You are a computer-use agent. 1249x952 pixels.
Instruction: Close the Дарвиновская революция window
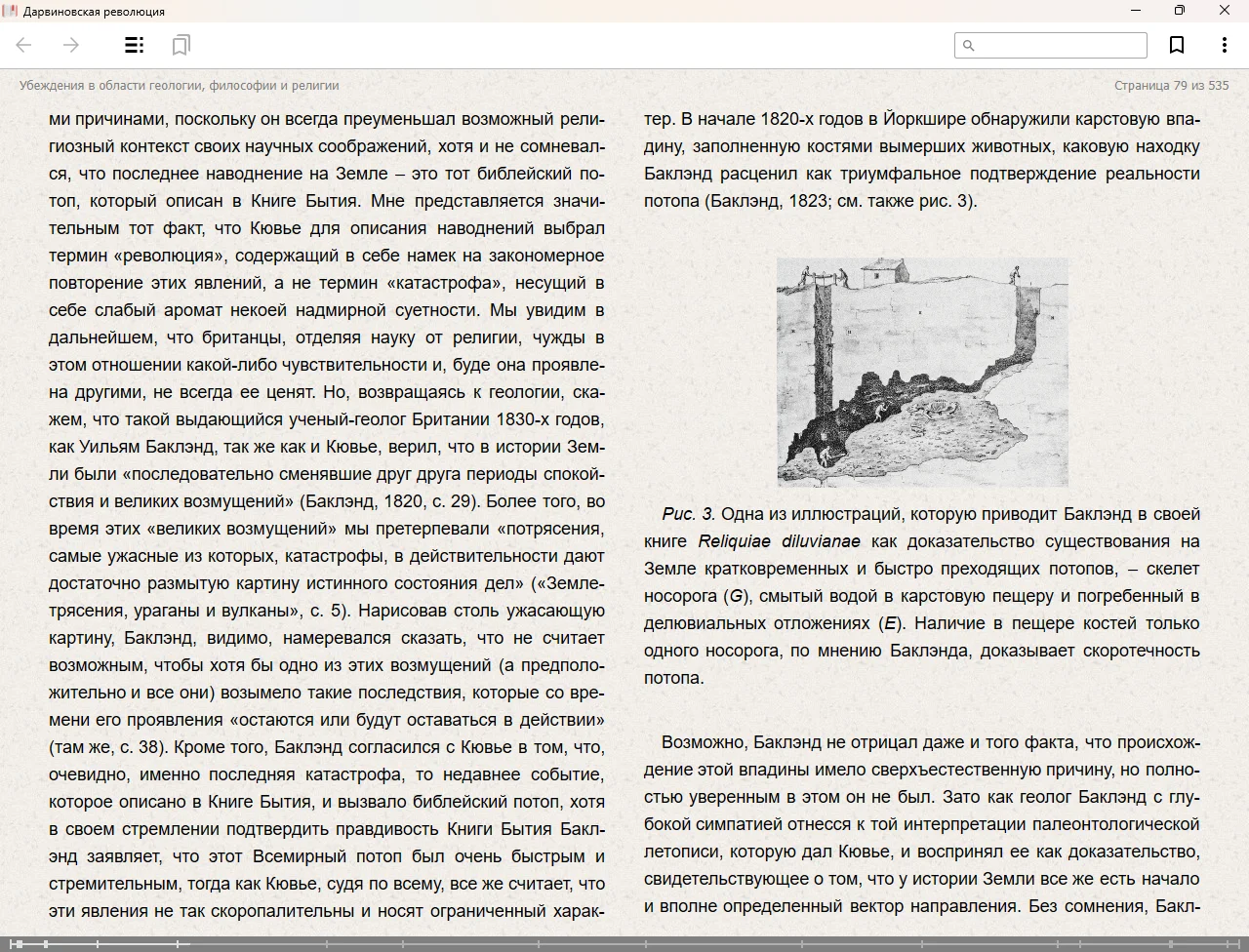pos(1224,11)
